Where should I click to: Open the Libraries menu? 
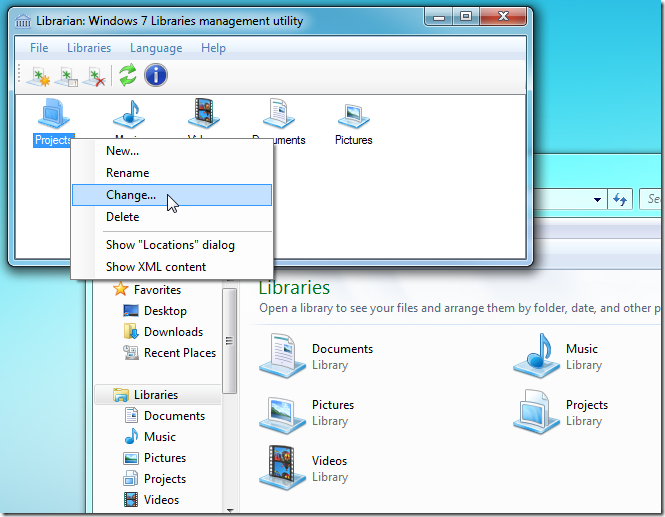(x=89, y=48)
